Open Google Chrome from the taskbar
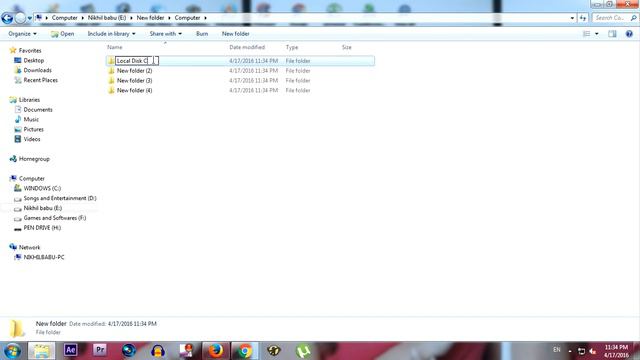 point(245,351)
